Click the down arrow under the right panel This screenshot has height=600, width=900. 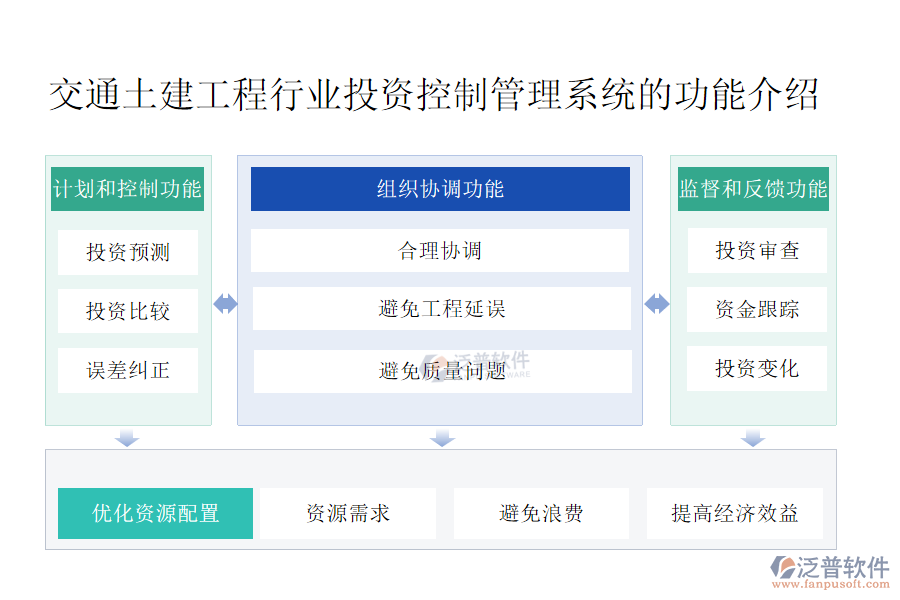pos(753,438)
